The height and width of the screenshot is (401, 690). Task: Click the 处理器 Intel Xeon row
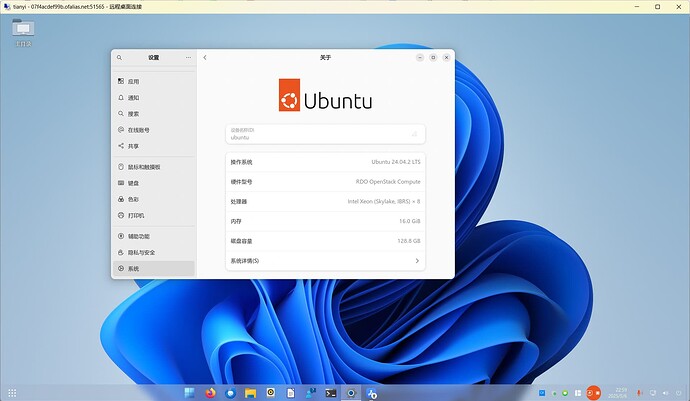[325, 201]
